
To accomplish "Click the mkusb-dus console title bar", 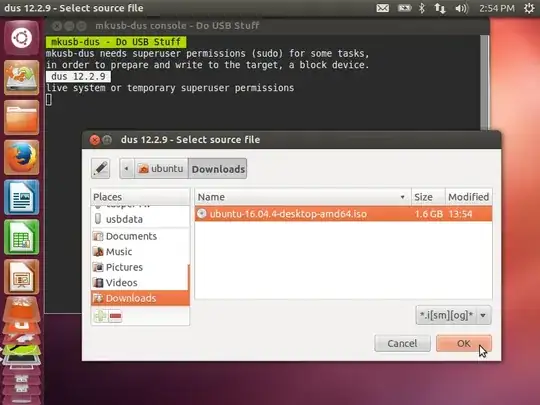I will point(267,26).
